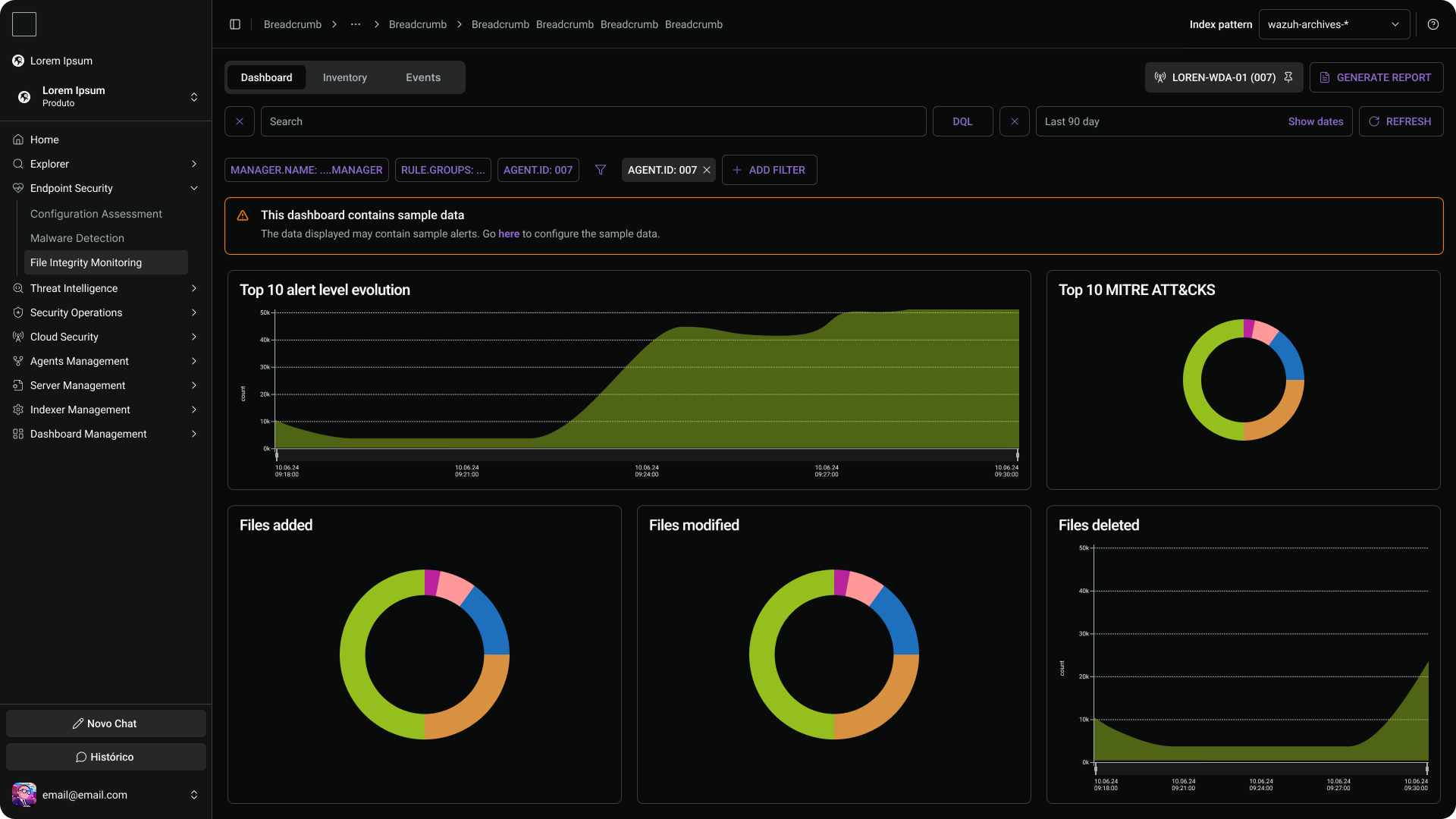Switch to the Events tab
The image size is (1456, 819).
pos(423,77)
